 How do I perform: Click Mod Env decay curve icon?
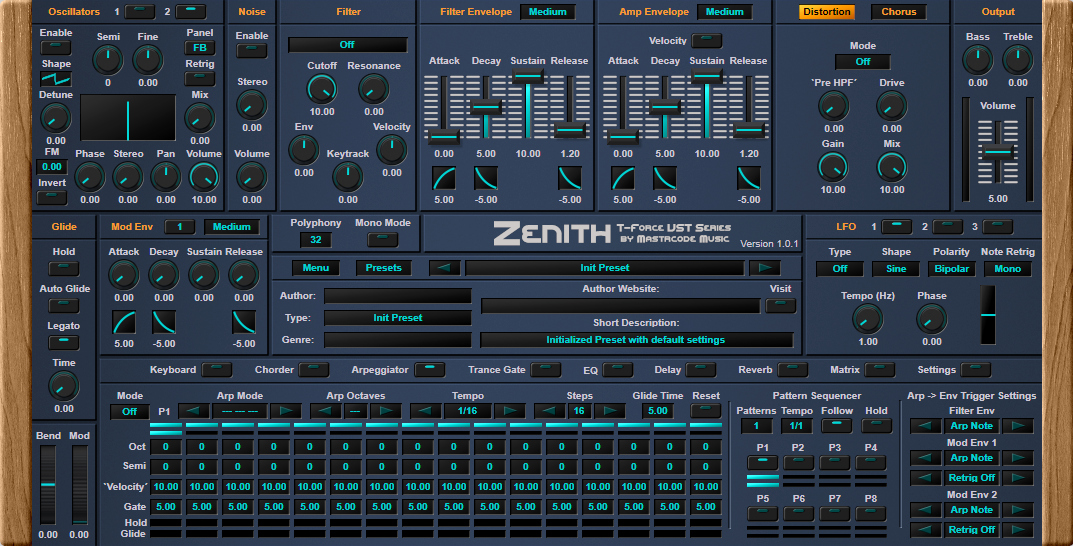(164, 322)
